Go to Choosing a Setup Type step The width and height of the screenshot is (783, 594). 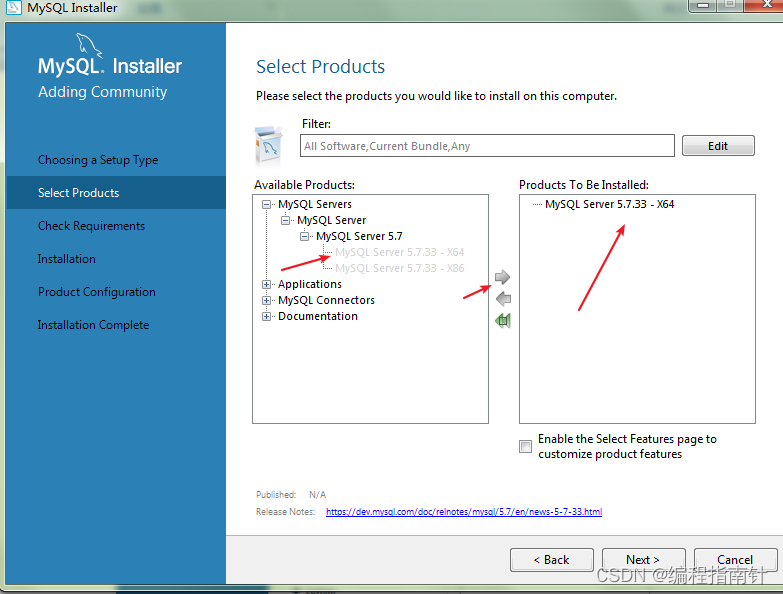point(98,160)
